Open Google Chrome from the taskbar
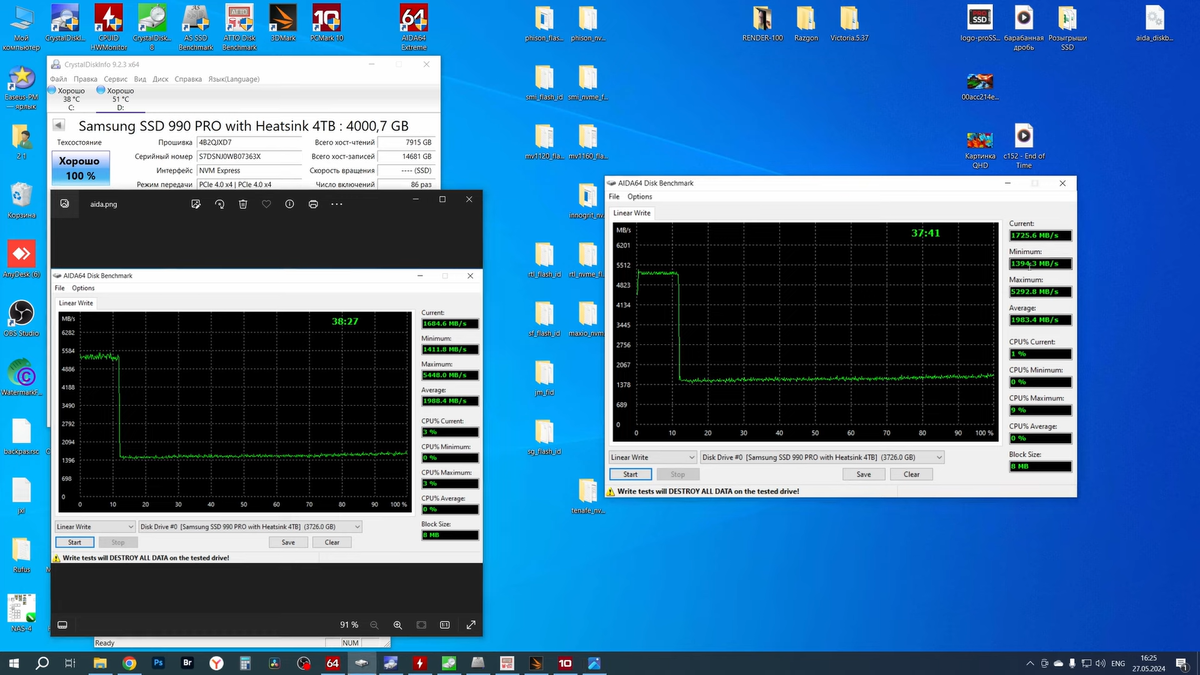The image size is (1200, 675). 129,663
